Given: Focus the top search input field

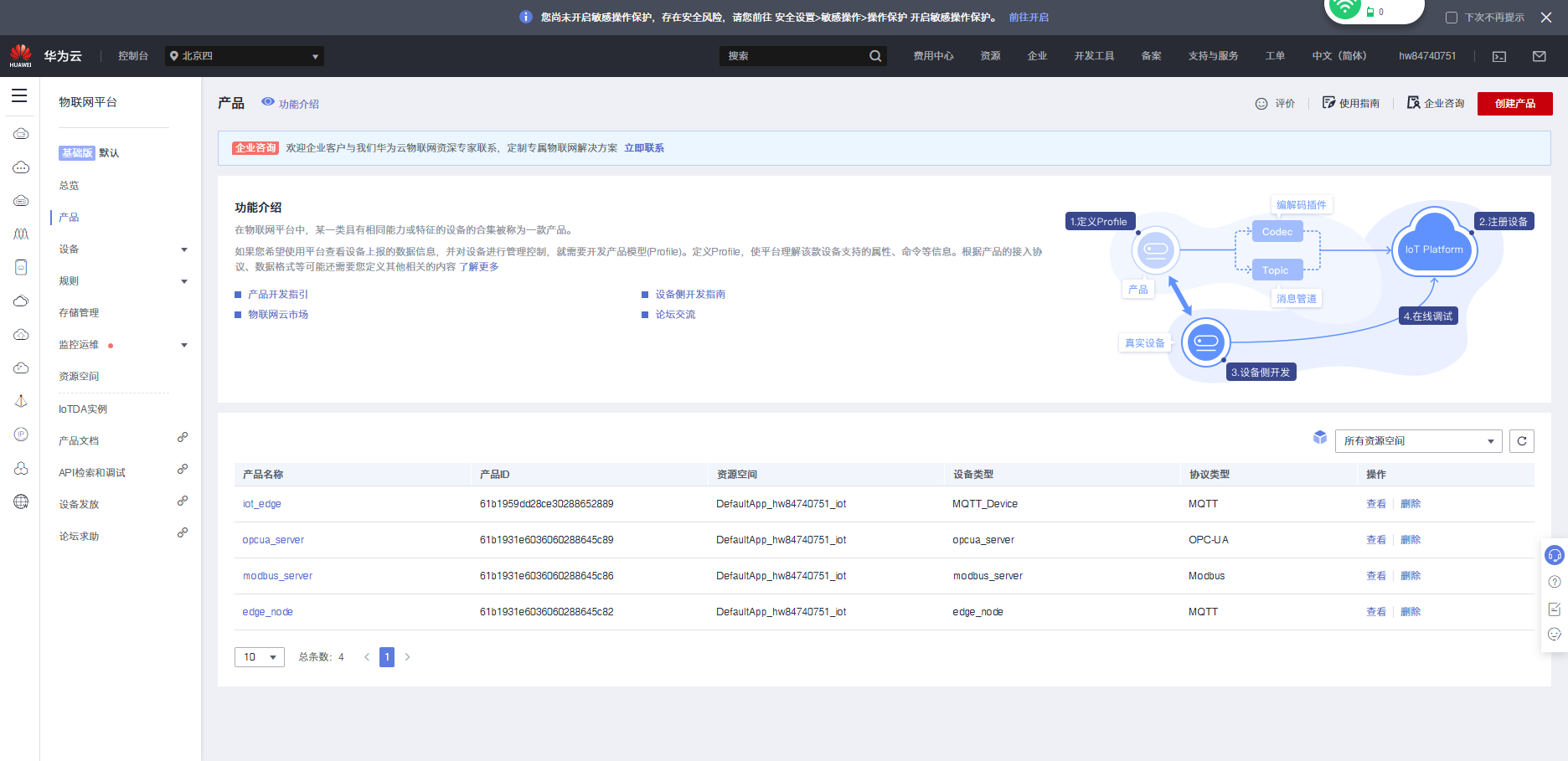Looking at the screenshot, I should pos(796,56).
